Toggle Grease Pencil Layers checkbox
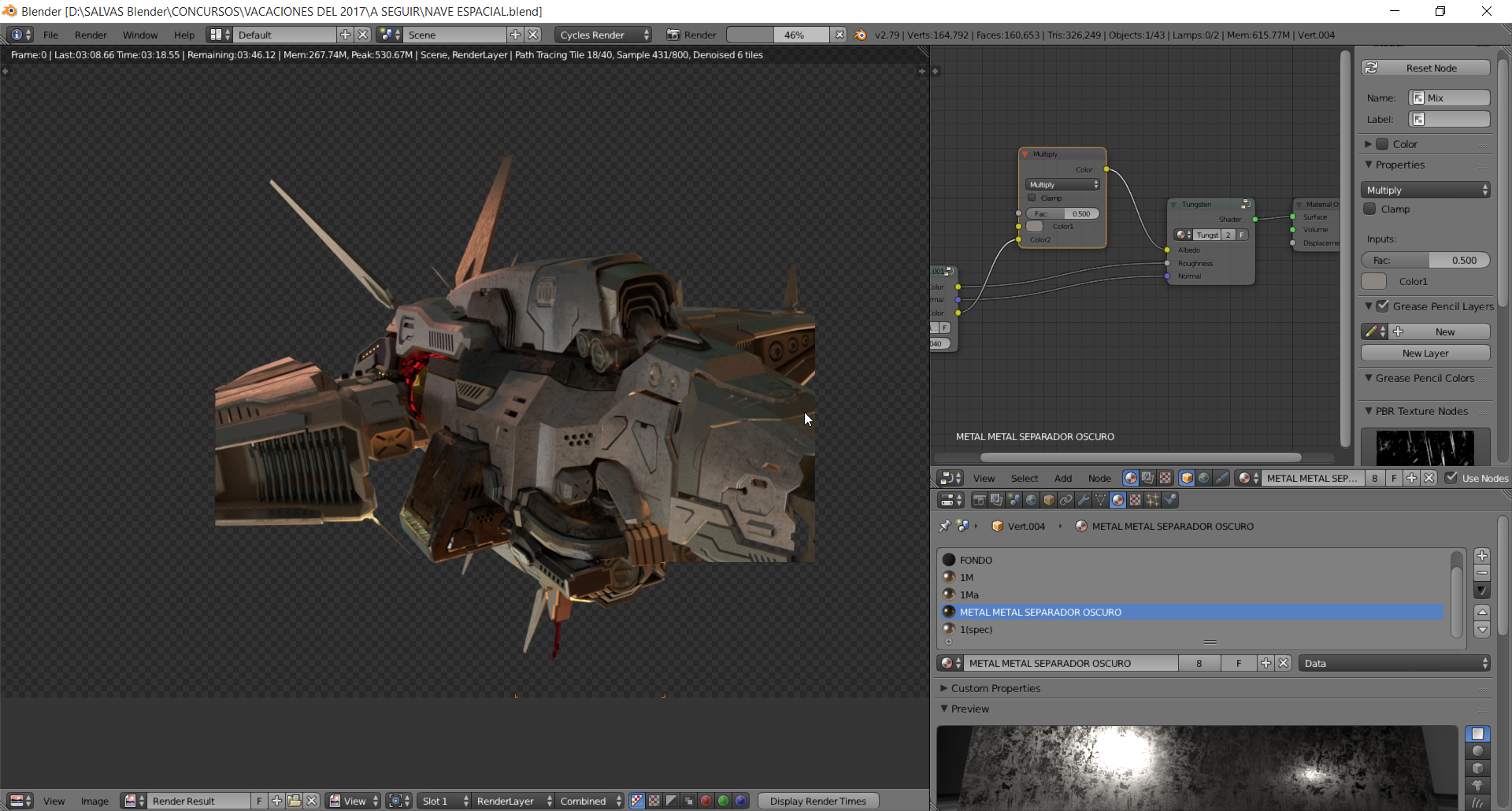The height and width of the screenshot is (811, 1512). (x=1383, y=306)
